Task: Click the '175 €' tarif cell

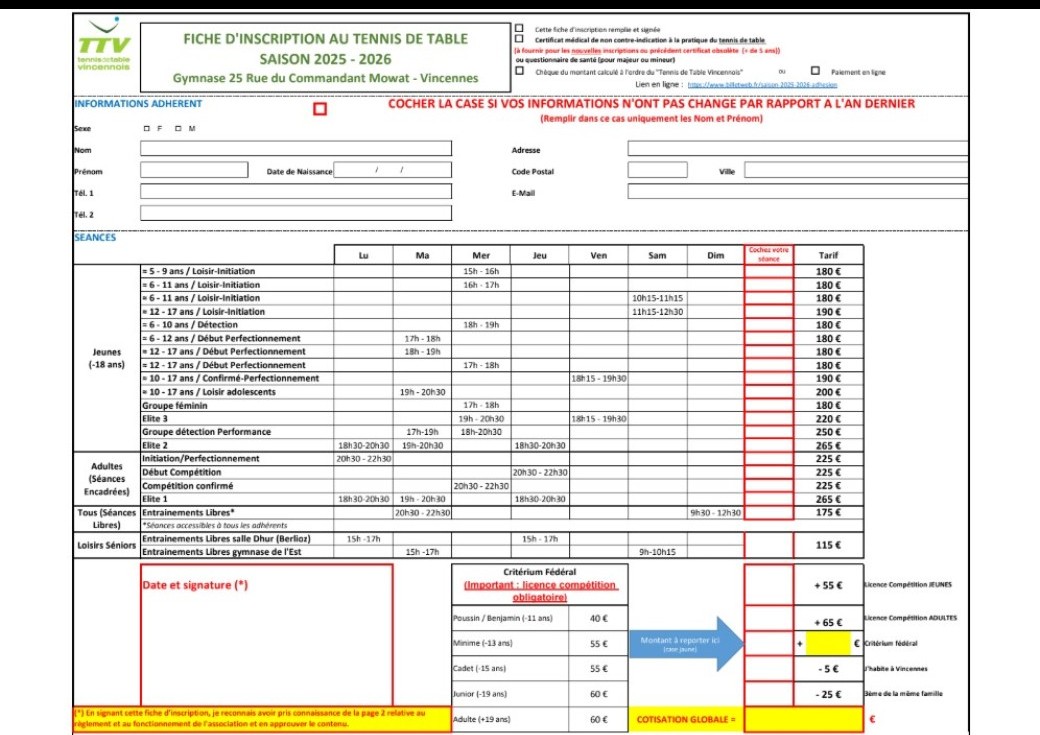Action: pos(828,513)
